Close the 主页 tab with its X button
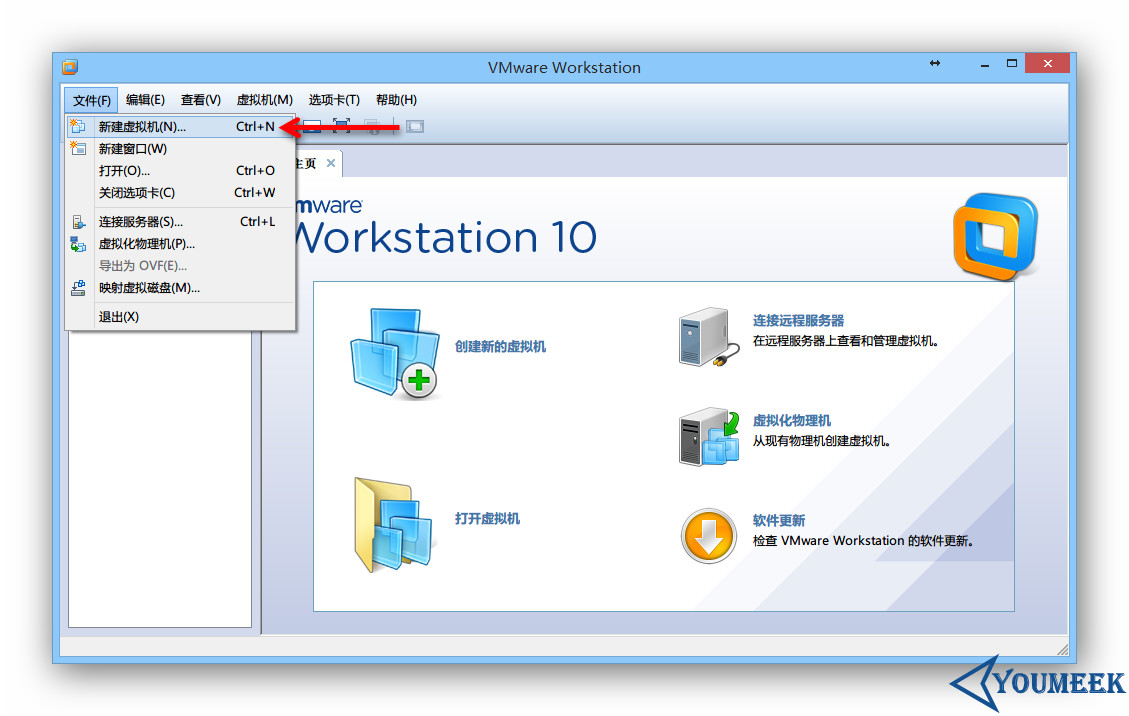 pos(331,161)
